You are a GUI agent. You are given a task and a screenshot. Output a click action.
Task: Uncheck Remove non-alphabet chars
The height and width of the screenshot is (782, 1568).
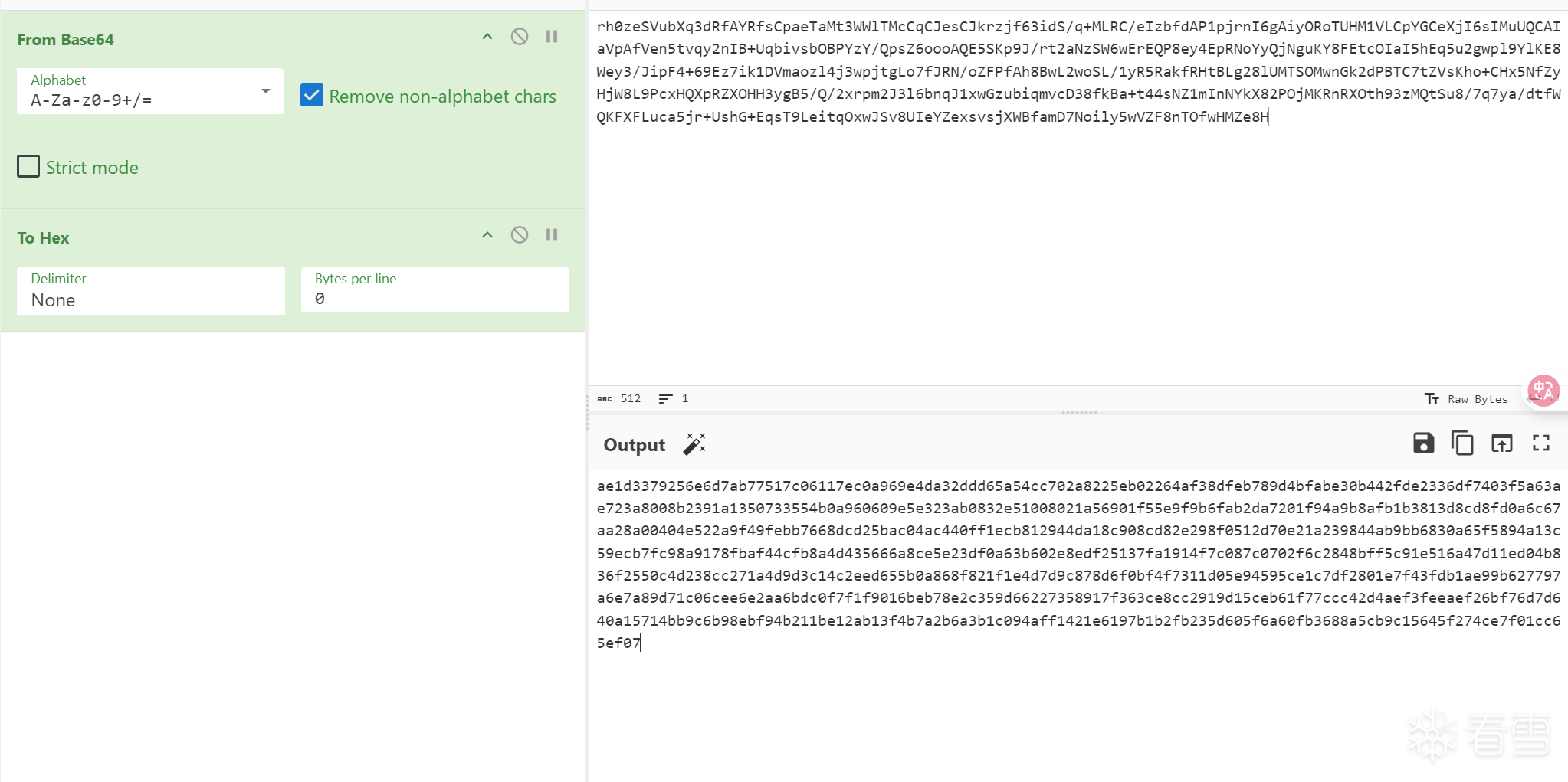point(312,96)
